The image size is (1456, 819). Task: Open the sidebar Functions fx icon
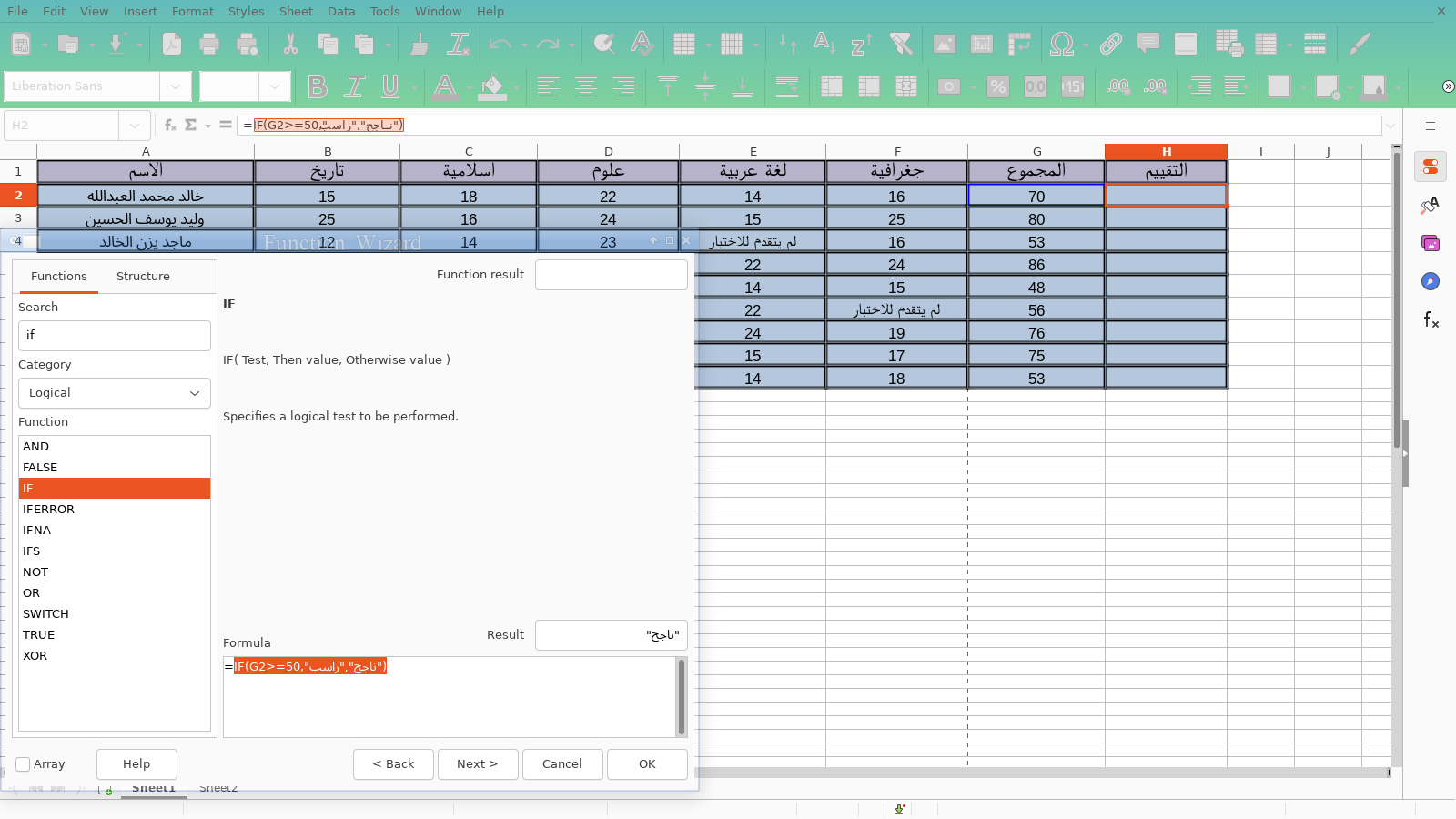(1431, 319)
